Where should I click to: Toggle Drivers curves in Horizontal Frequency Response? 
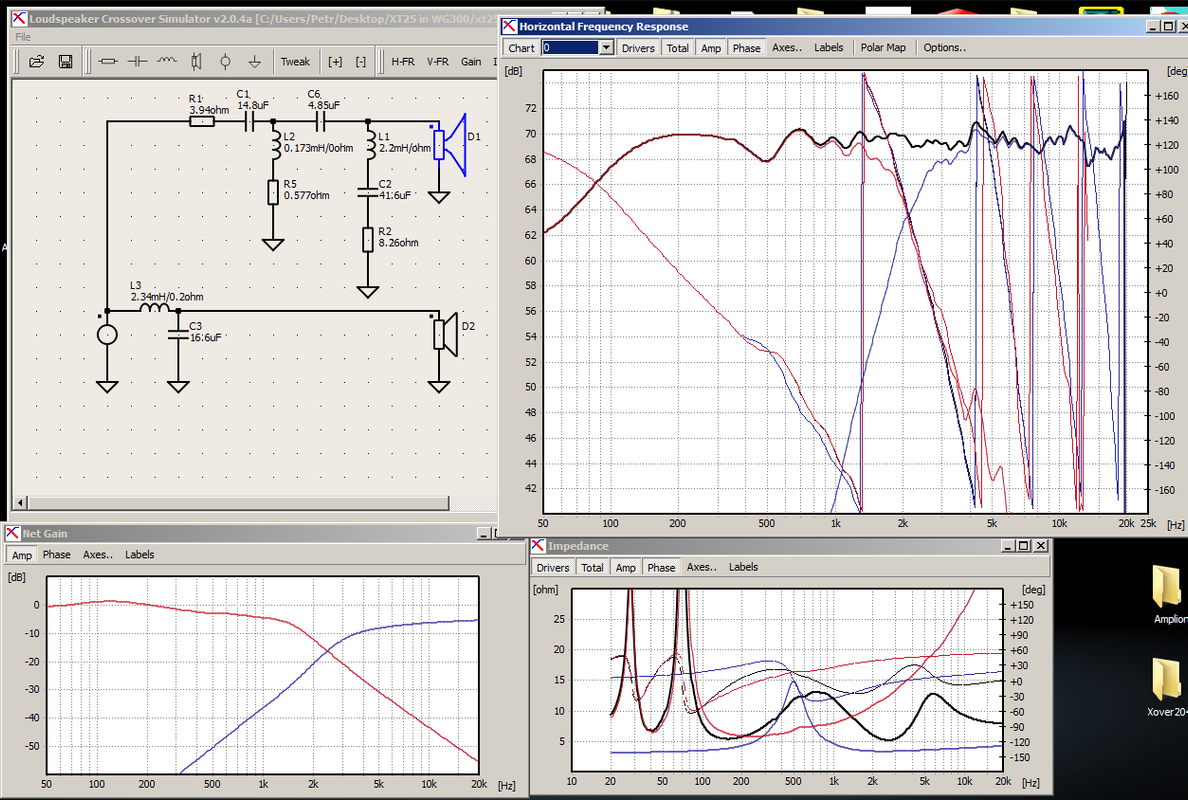638,48
